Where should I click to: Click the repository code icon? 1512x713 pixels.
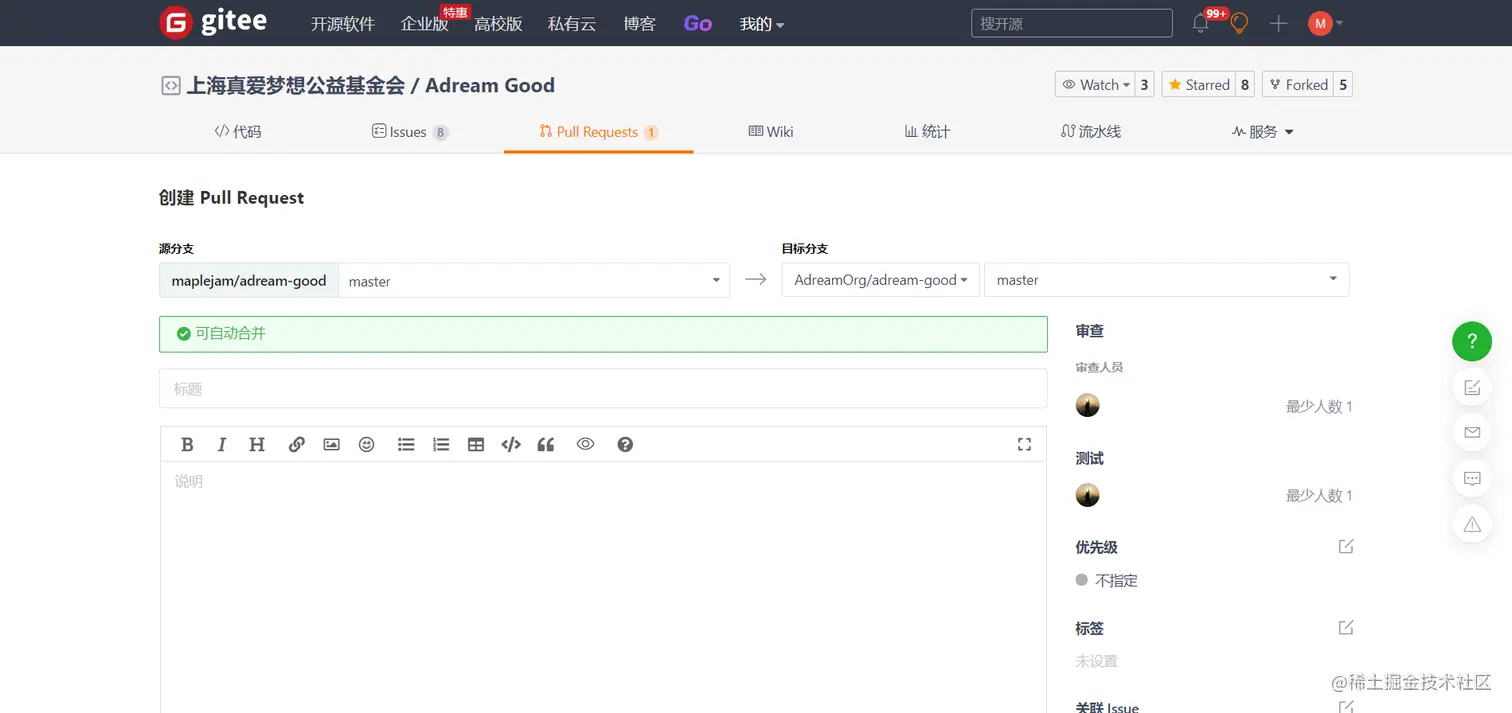click(x=171, y=86)
